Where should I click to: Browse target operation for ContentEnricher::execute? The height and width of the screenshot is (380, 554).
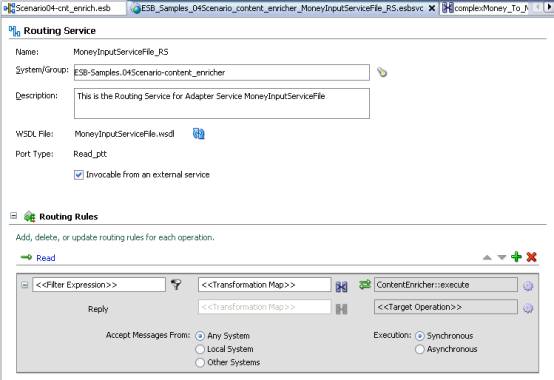(x=528, y=286)
